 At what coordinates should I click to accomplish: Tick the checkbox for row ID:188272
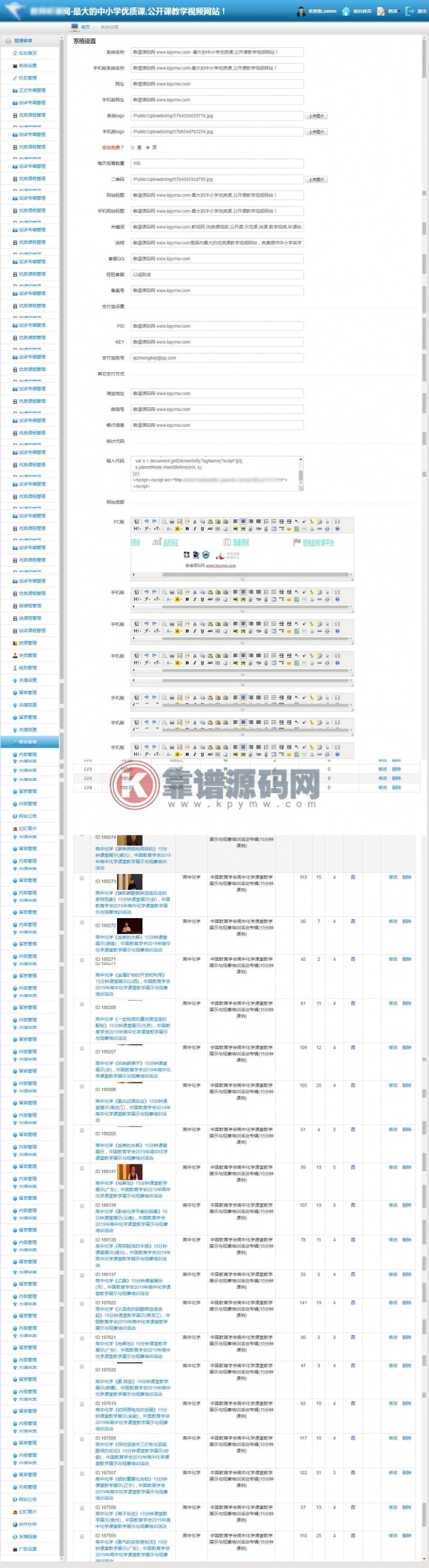coord(82,922)
